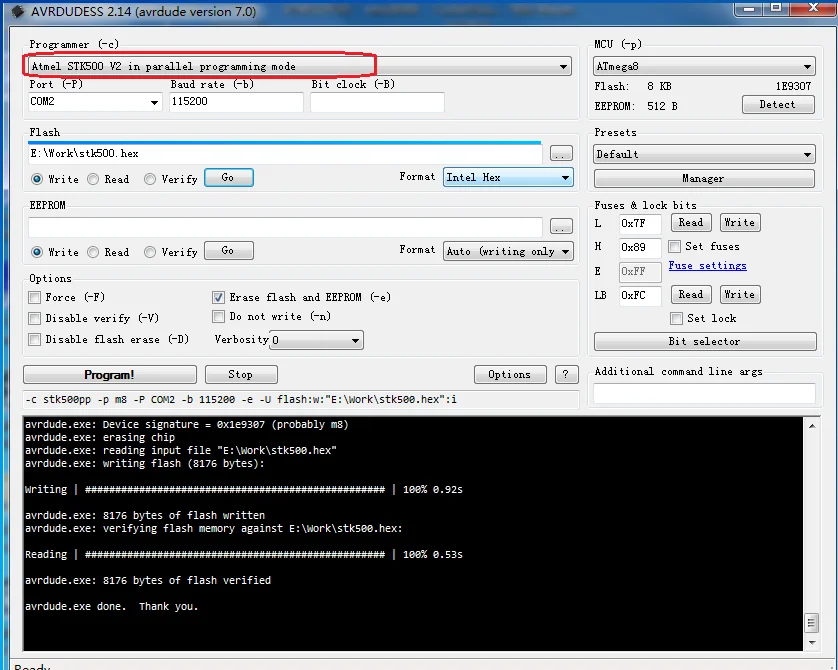This screenshot has width=838, height=670.
Task: Click the fuses Write button
Action: (740, 222)
